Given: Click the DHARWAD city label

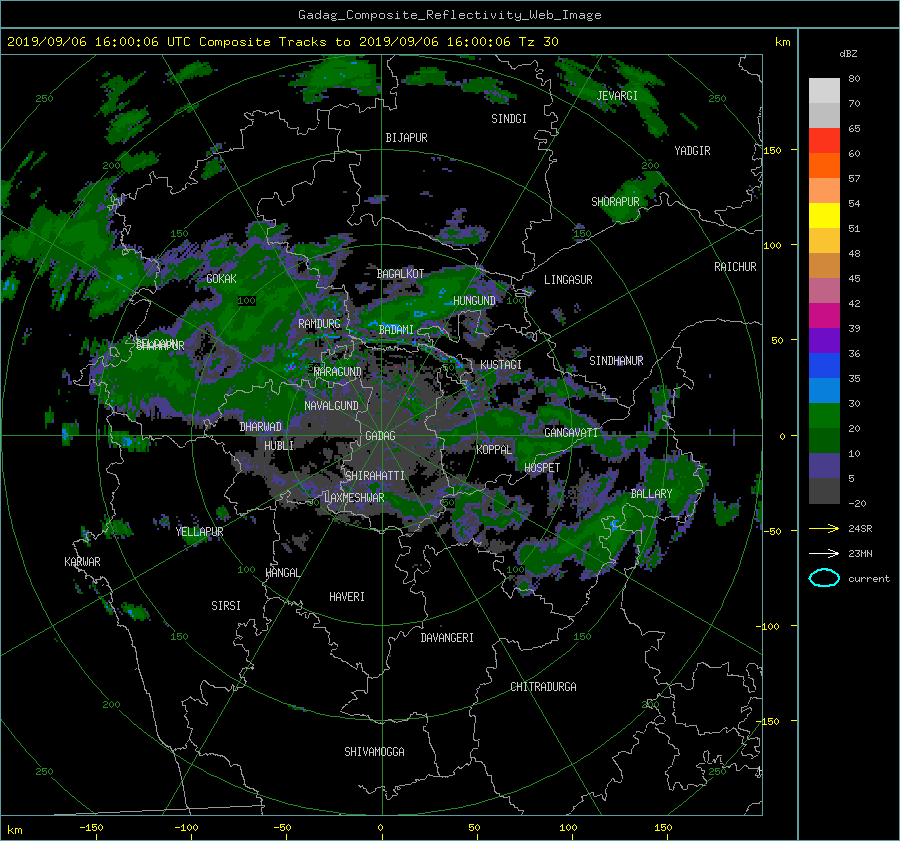Looking at the screenshot, I should (x=261, y=427).
